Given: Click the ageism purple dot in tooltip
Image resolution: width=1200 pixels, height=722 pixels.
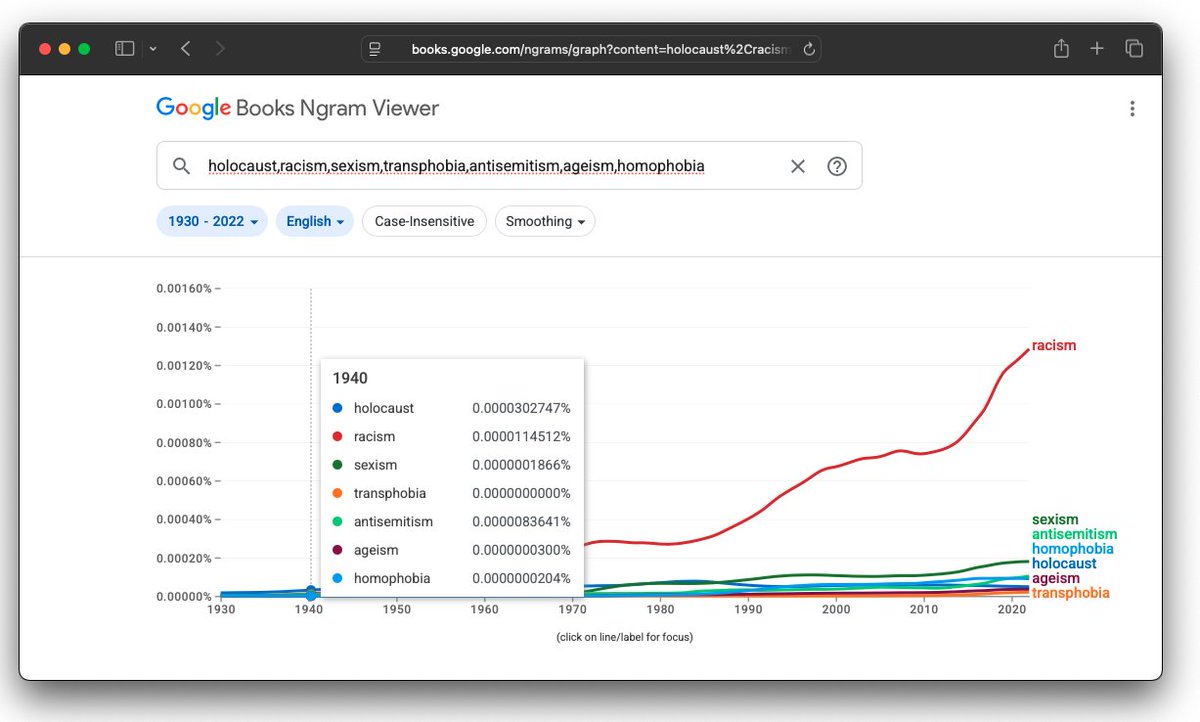Looking at the screenshot, I should click(x=337, y=550).
